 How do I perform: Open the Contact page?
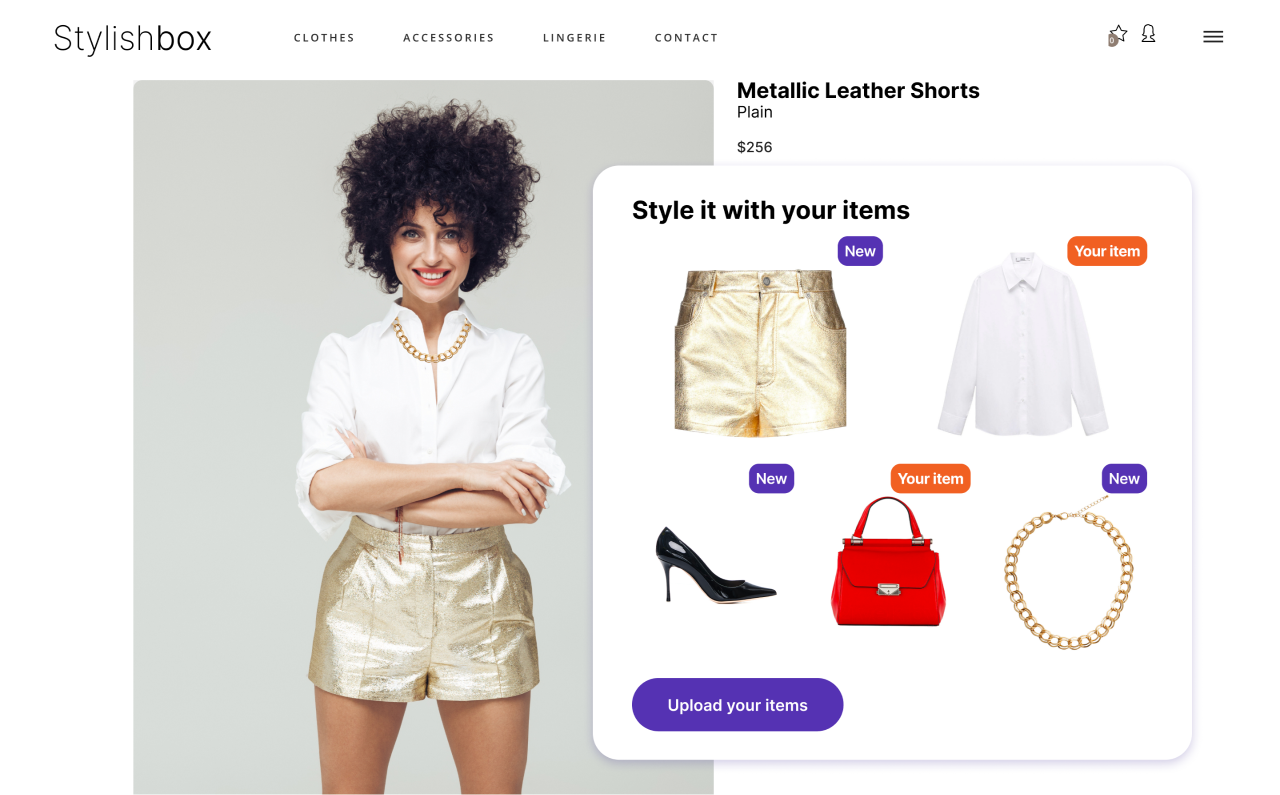(x=686, y=38)
